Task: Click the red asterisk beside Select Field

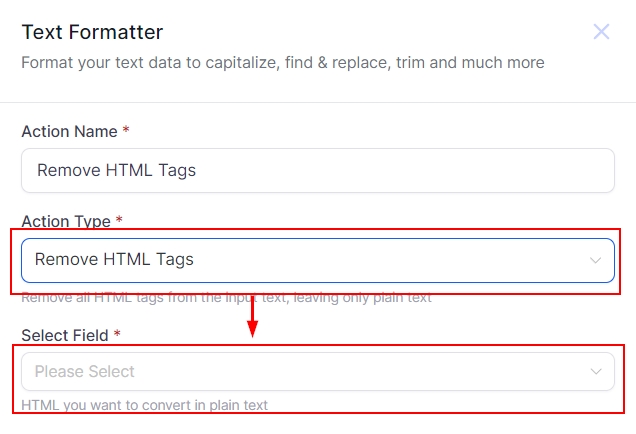Action: pyautogui.click(x=117, y=335)
